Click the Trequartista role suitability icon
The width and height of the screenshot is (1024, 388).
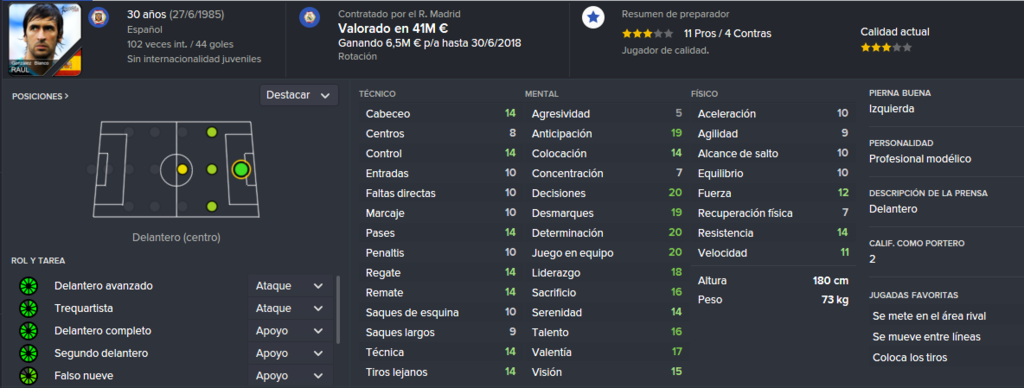pos(29,308)
